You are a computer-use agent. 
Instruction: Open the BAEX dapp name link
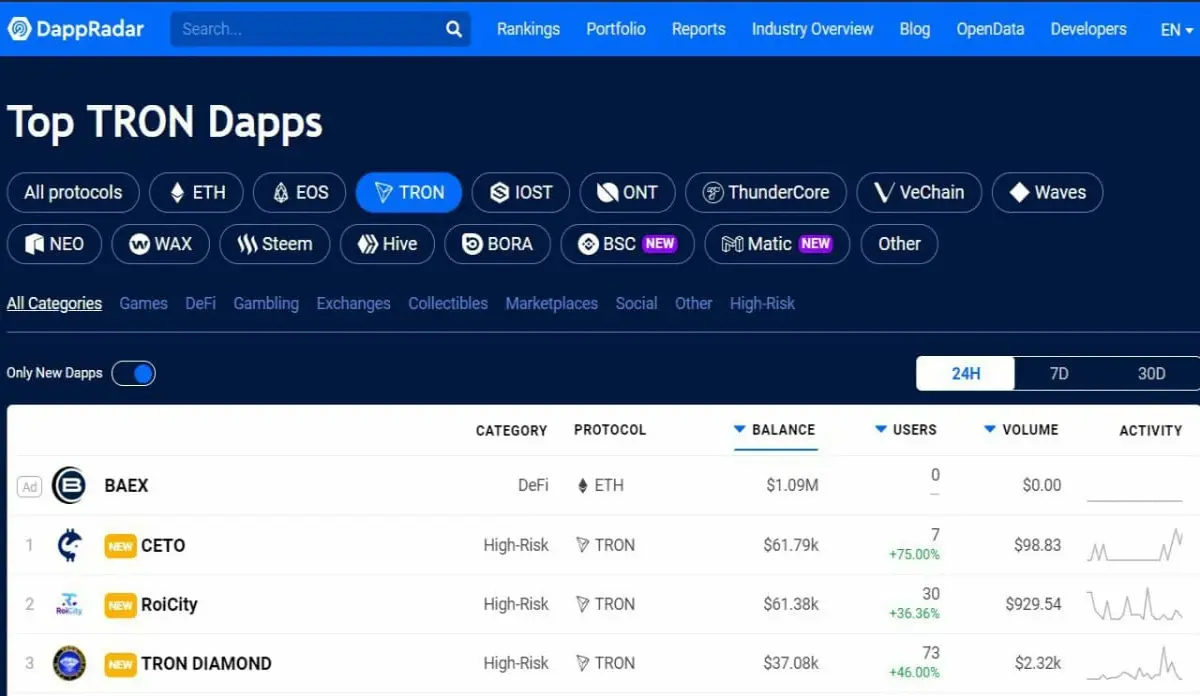click(x=126, y=486)
